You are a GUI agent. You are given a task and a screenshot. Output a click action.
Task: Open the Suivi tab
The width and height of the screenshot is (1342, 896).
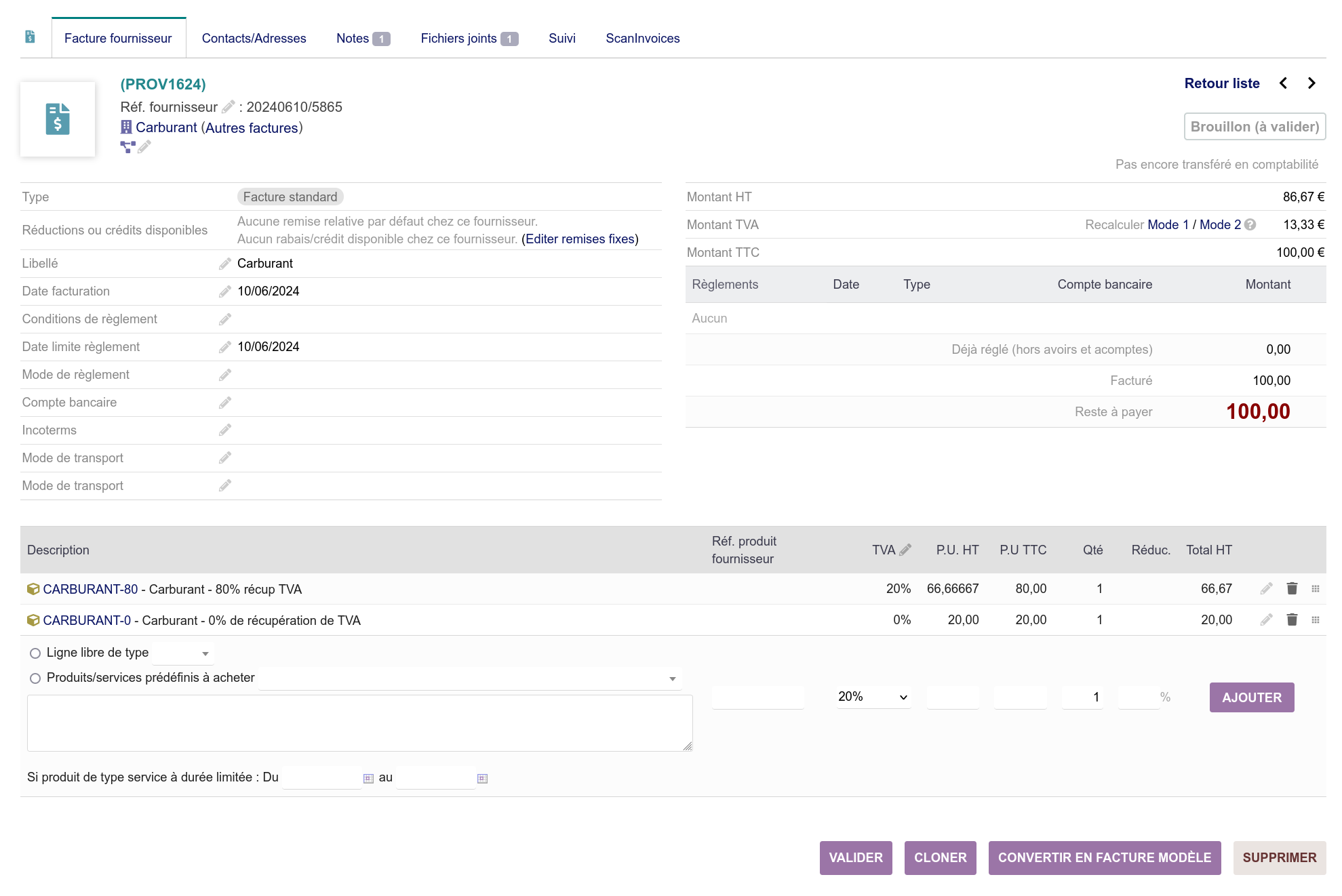562,39
